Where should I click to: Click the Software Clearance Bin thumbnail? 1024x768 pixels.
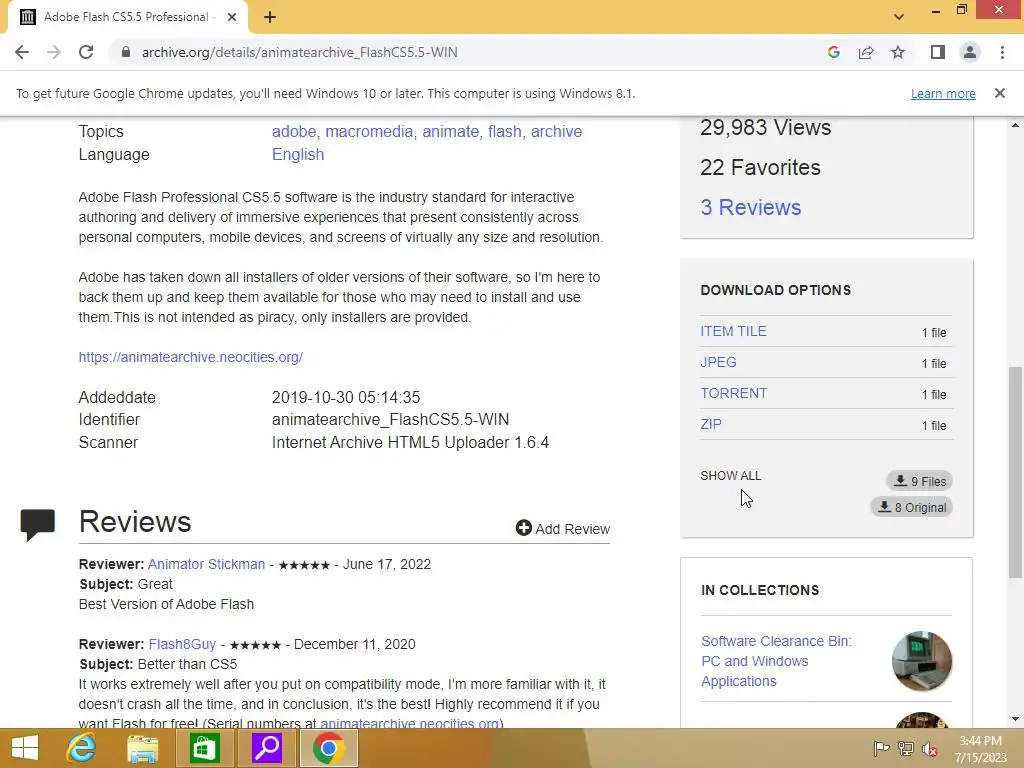coord(921,661)
